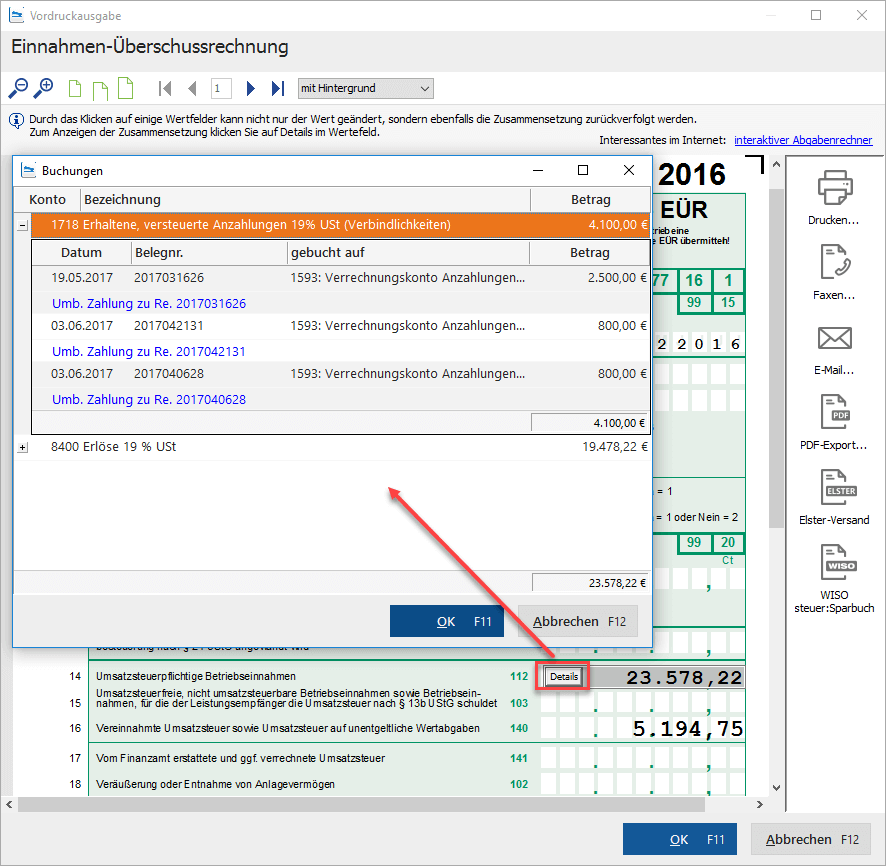Image resolution: width=886 pixels, height=866 pixels.
Task: Click the total 23.578,22 € field in Buchungen
Action: click(590, 582)
